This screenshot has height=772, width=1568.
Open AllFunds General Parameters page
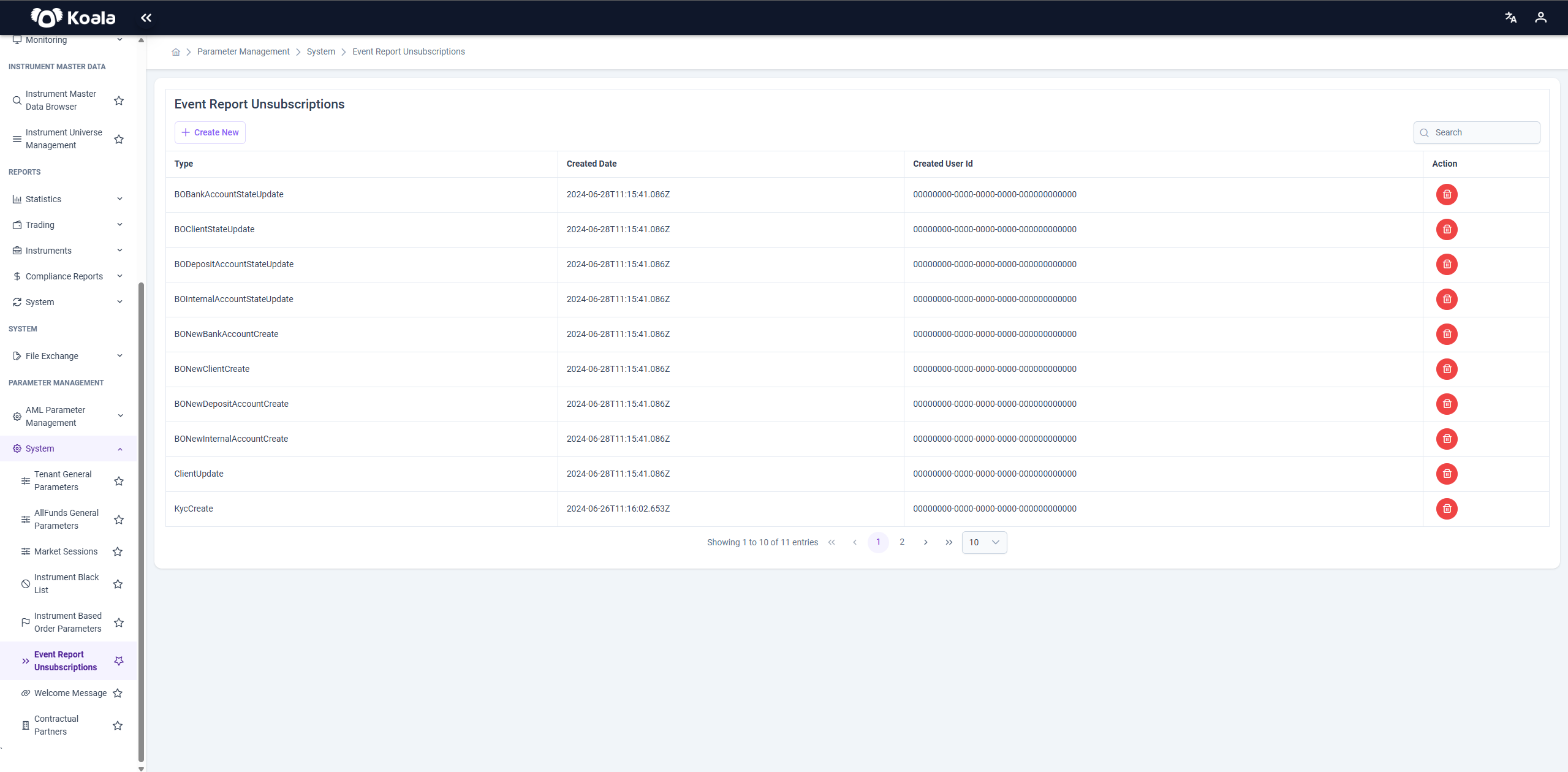[x=66, y=520]
